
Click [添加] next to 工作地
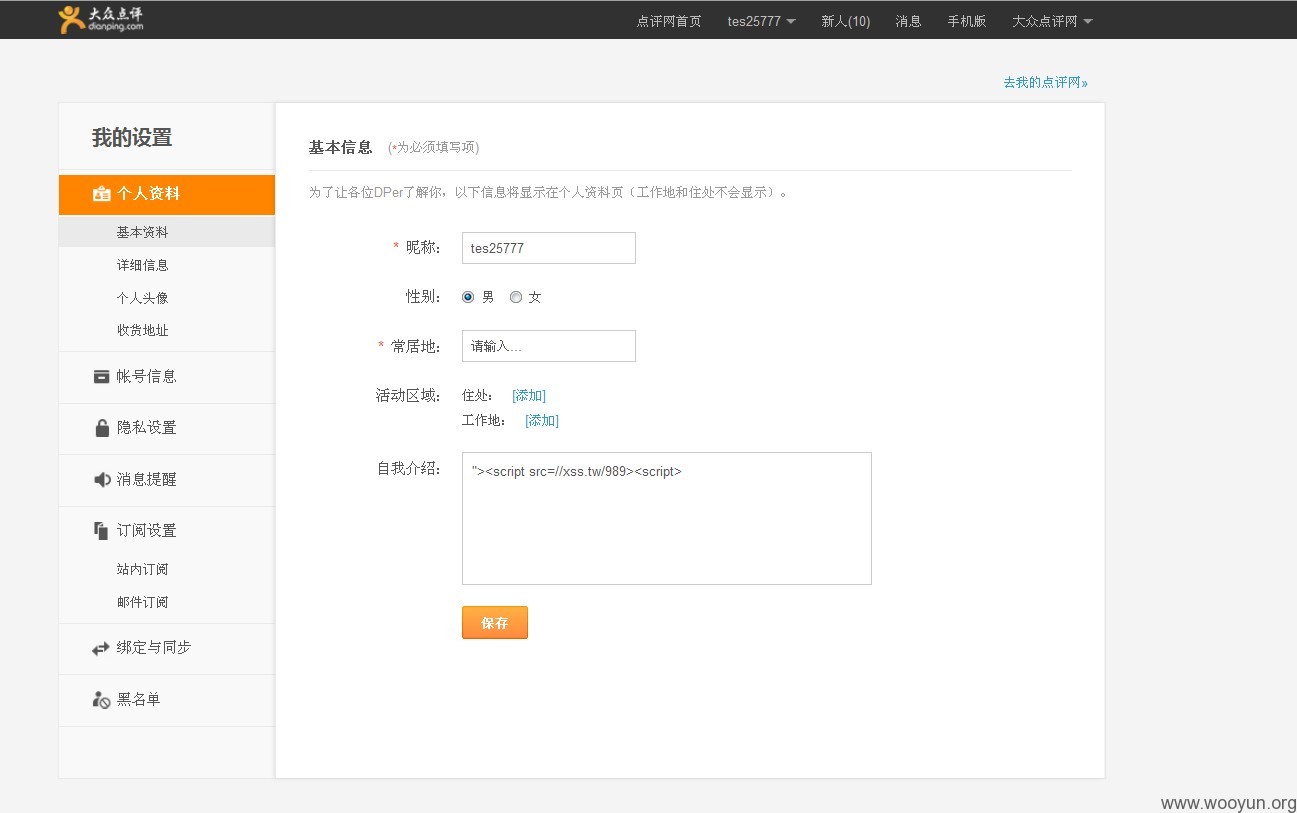coord(542,421)
